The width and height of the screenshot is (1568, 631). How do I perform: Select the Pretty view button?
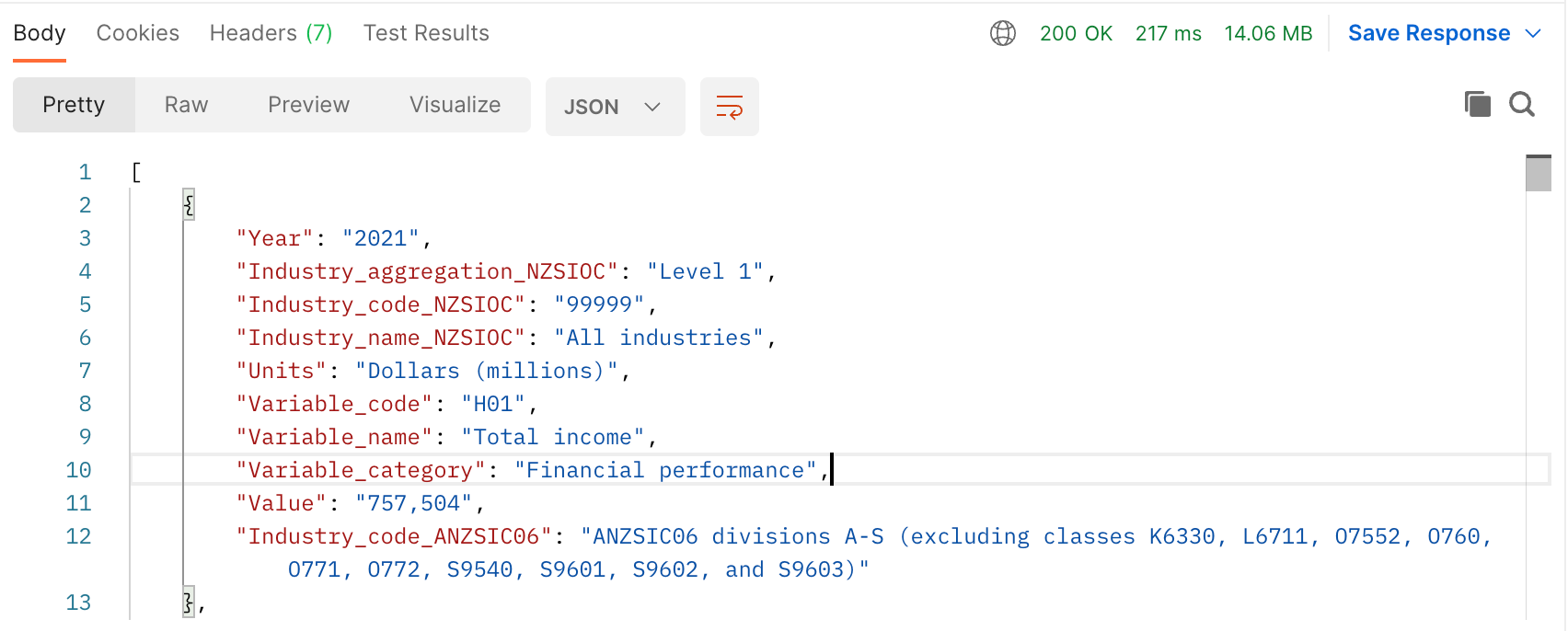(x=74, y=105)
